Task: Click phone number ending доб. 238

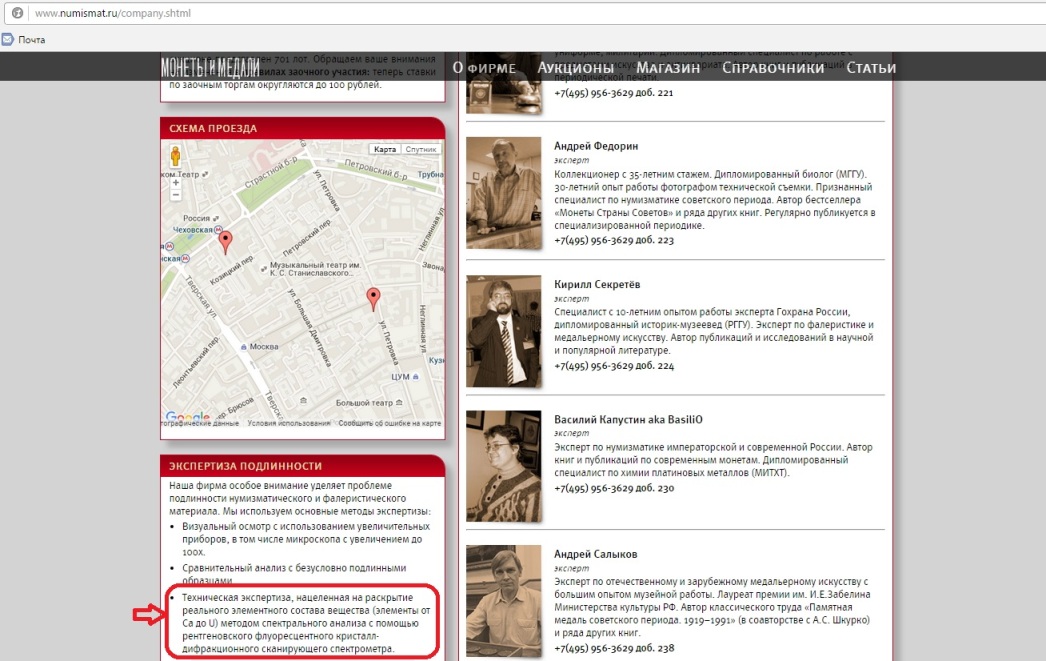Action: pos(614,648)
